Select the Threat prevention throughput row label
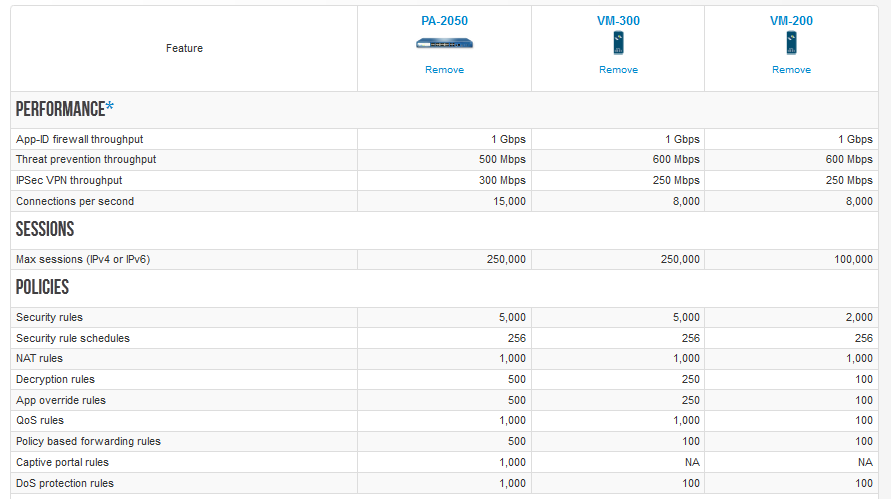Viewport: 891px width, 499px height. click(x=86, y=160)
